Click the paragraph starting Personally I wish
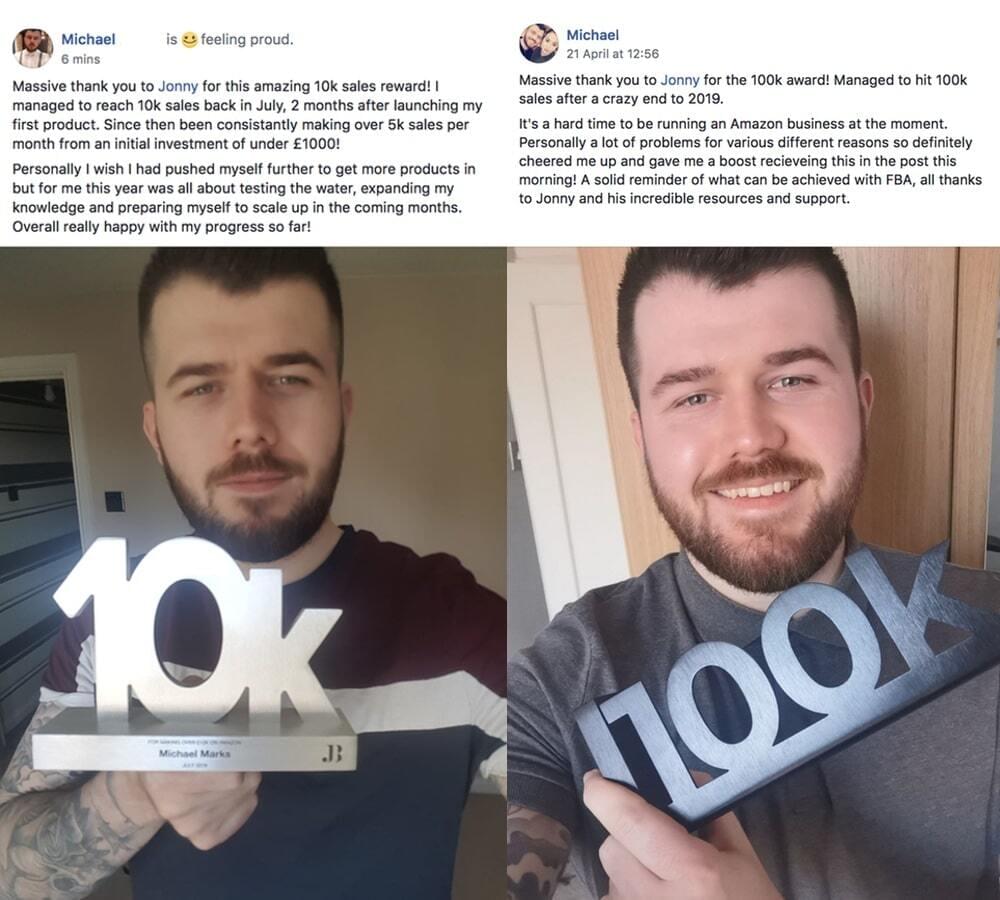Image resolution: width=1000 pixels, height=900 pixels. tap(244, 198)
